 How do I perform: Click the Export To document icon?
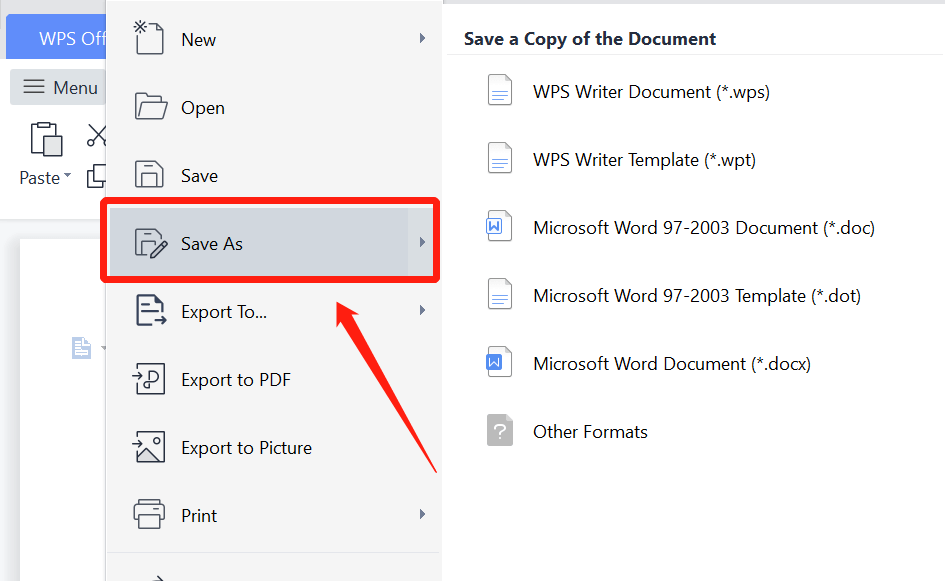click(151, 310)
